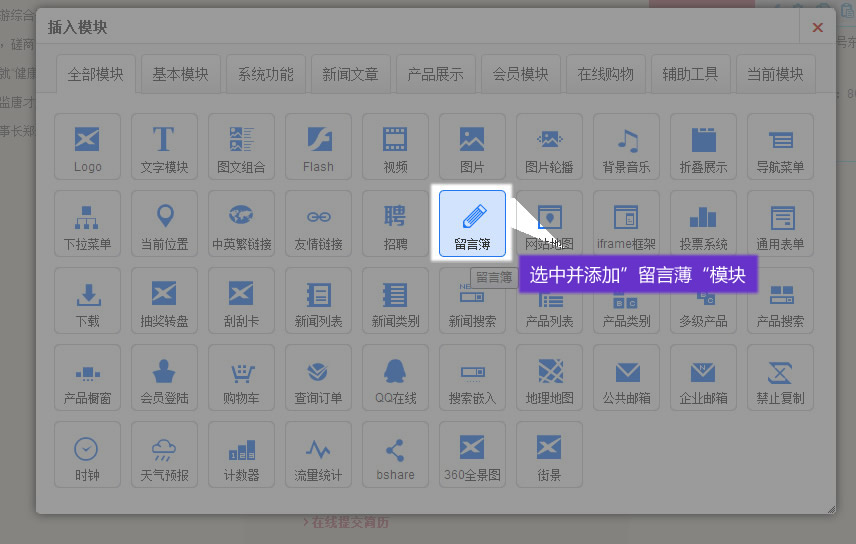
Task: Select the bshare sharing module
Action: click(395, 454)
